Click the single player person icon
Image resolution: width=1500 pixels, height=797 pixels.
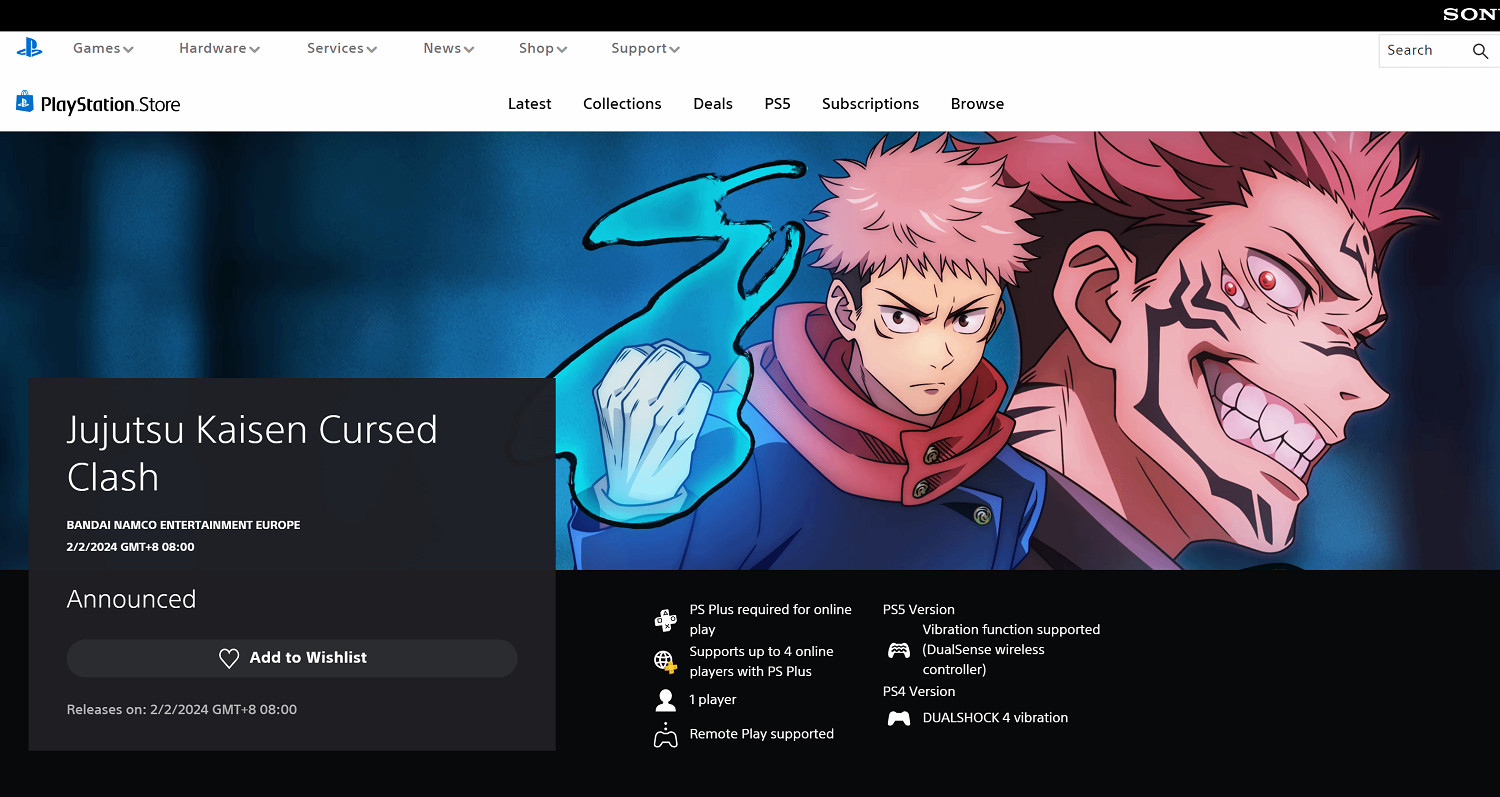tap(665, 700)
